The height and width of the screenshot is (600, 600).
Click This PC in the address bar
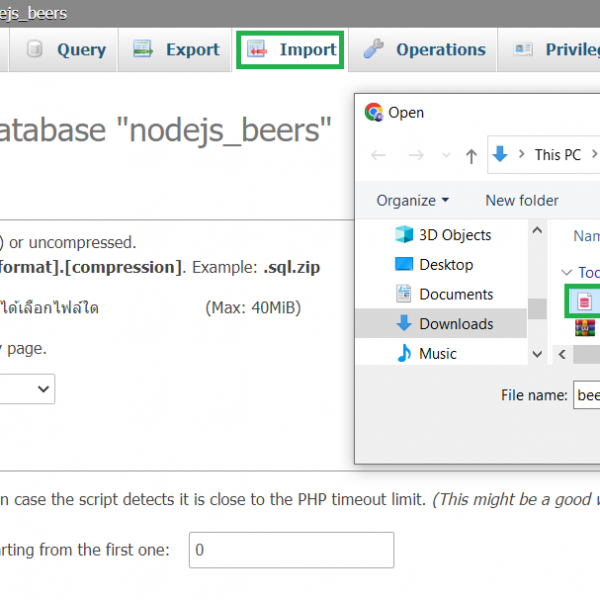click(x=557, y=155)
